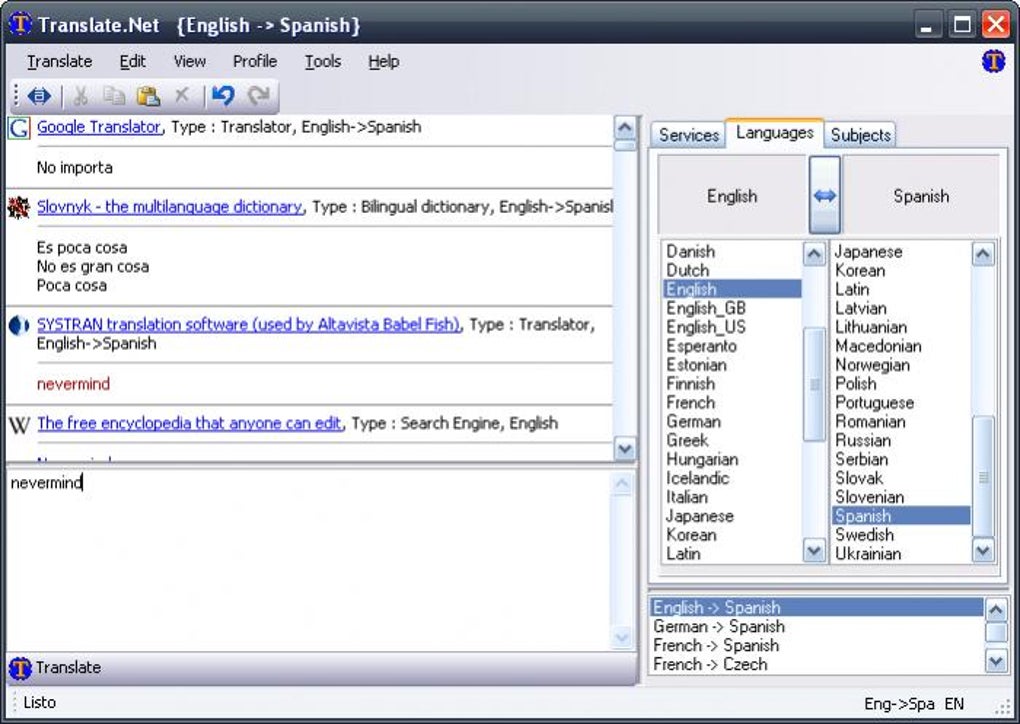Click language pairs list scroll-down arrow
The image size is (1020, 724).
[996, 662]
